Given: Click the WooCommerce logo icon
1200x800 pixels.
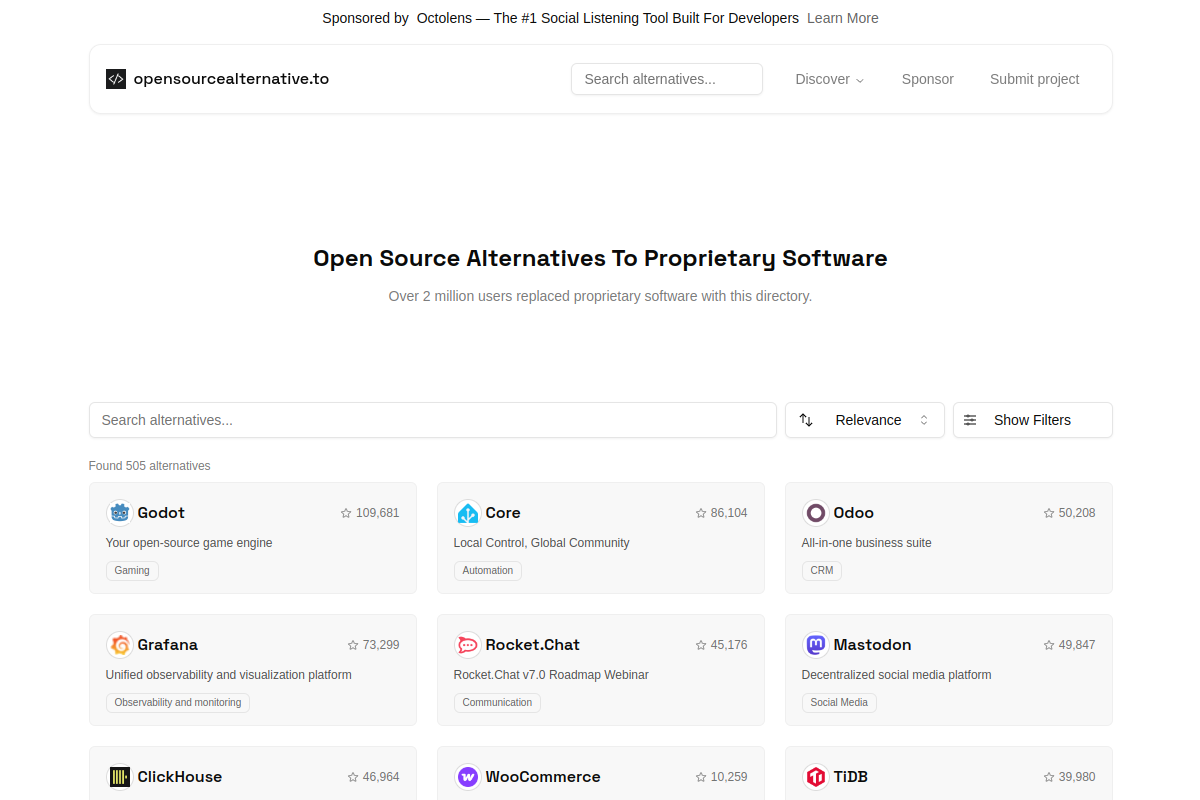Looking at the screenshot, I should tap(467, 777).
